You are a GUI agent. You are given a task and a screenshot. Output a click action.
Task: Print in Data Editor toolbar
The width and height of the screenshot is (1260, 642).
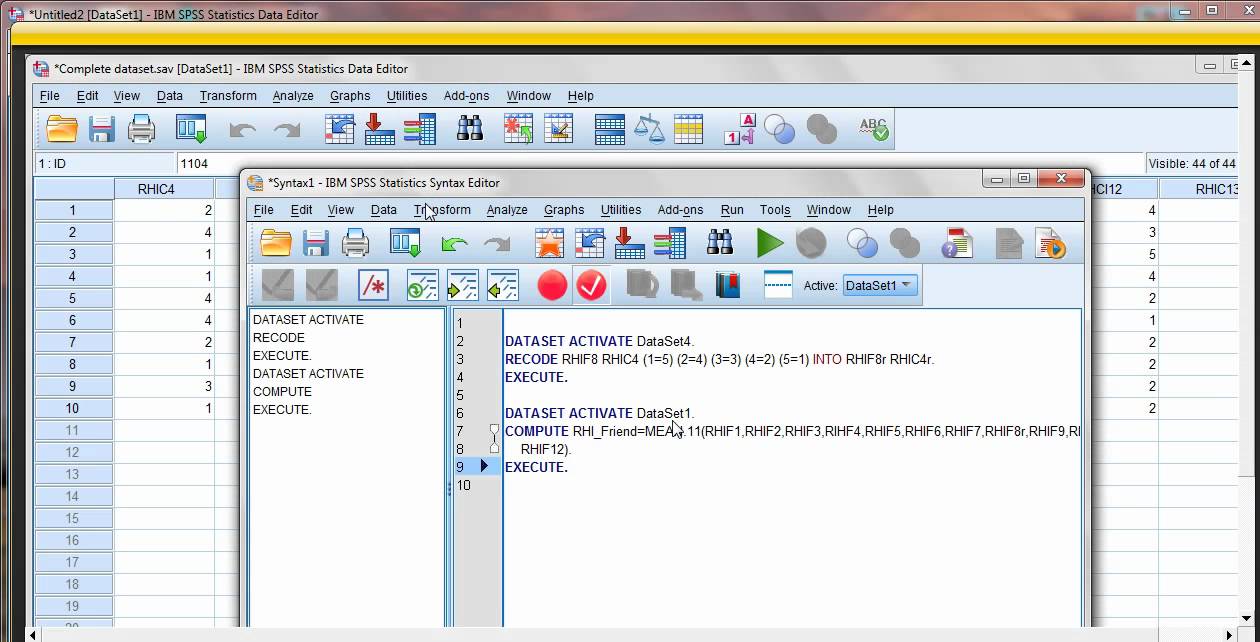point(142,129)
